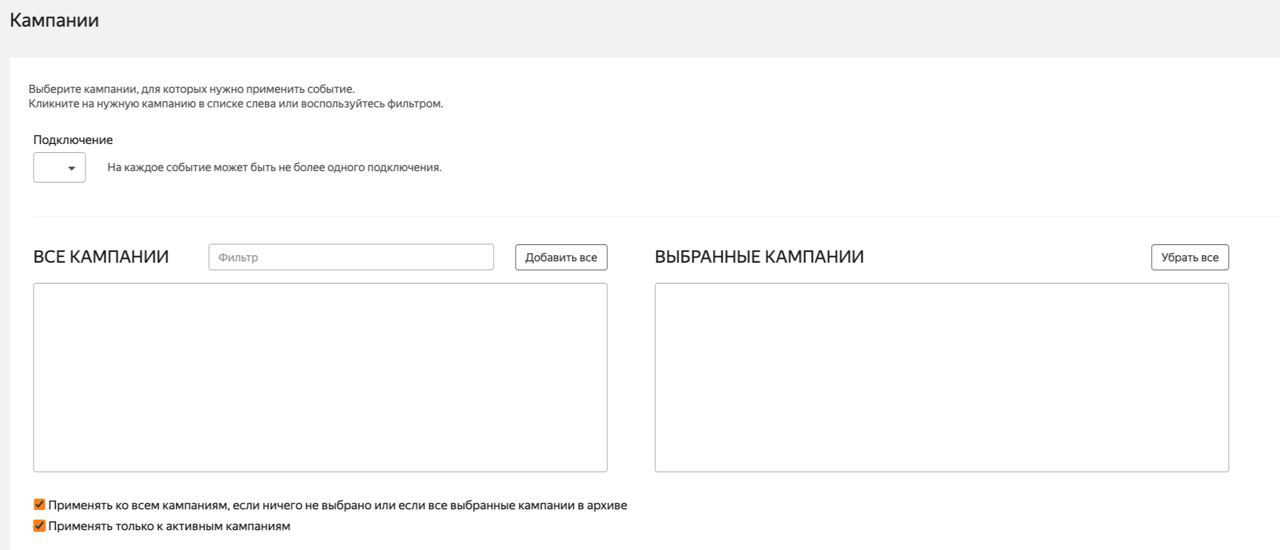This screenshot has height=550, width=1280.
Task: Click the divider line below the connection selector
Action: pos(640,216)
